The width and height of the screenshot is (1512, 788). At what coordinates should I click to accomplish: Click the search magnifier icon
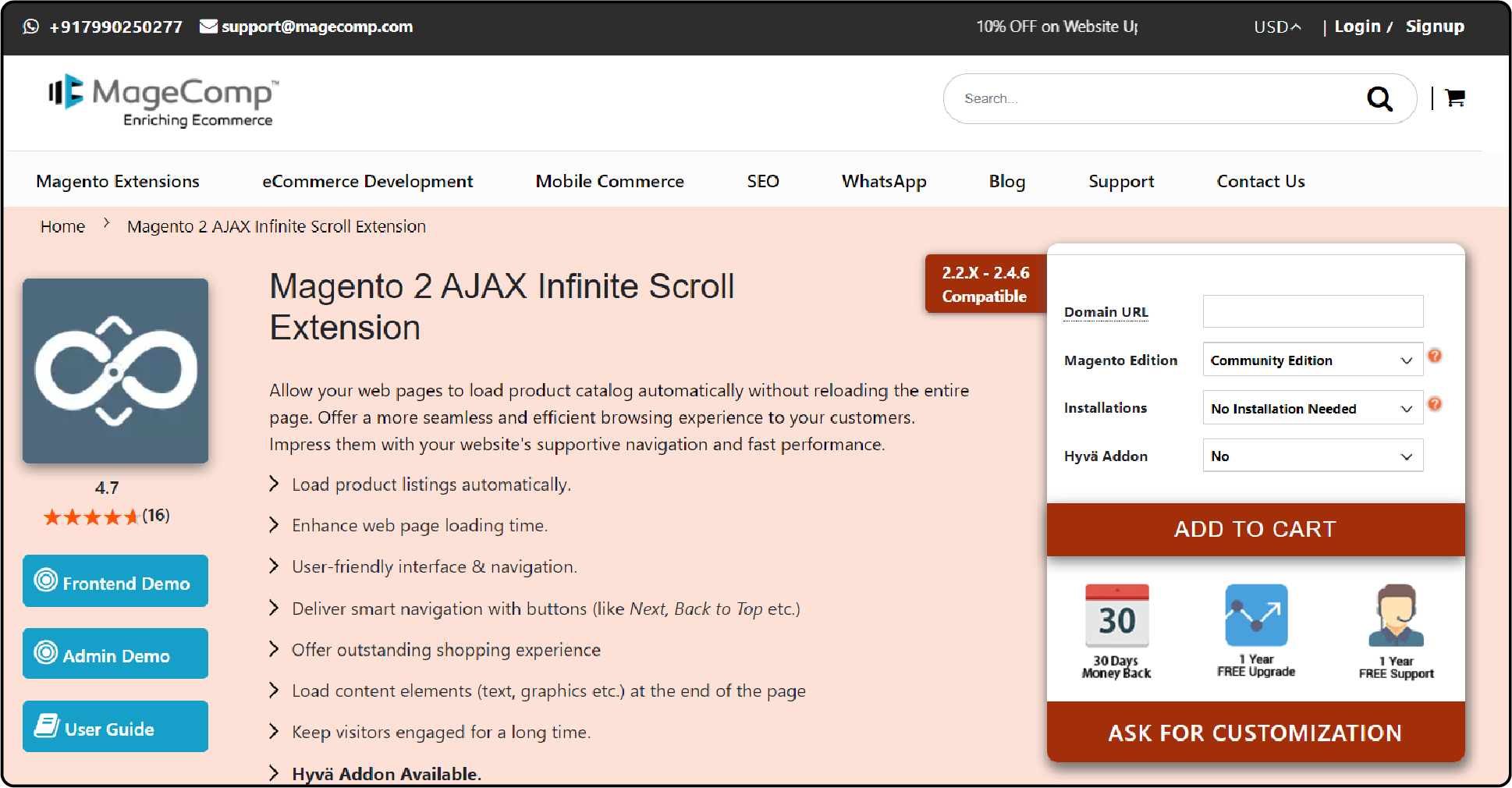(1379, 99)
